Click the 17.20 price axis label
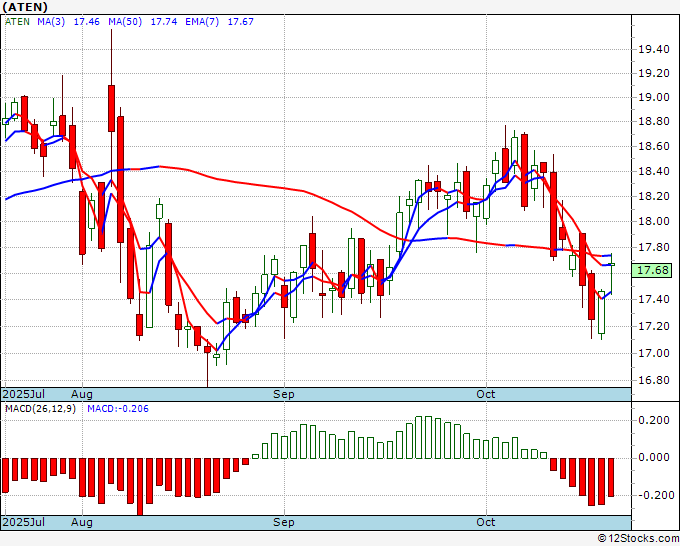680x546 pixels. coord(654,326)
